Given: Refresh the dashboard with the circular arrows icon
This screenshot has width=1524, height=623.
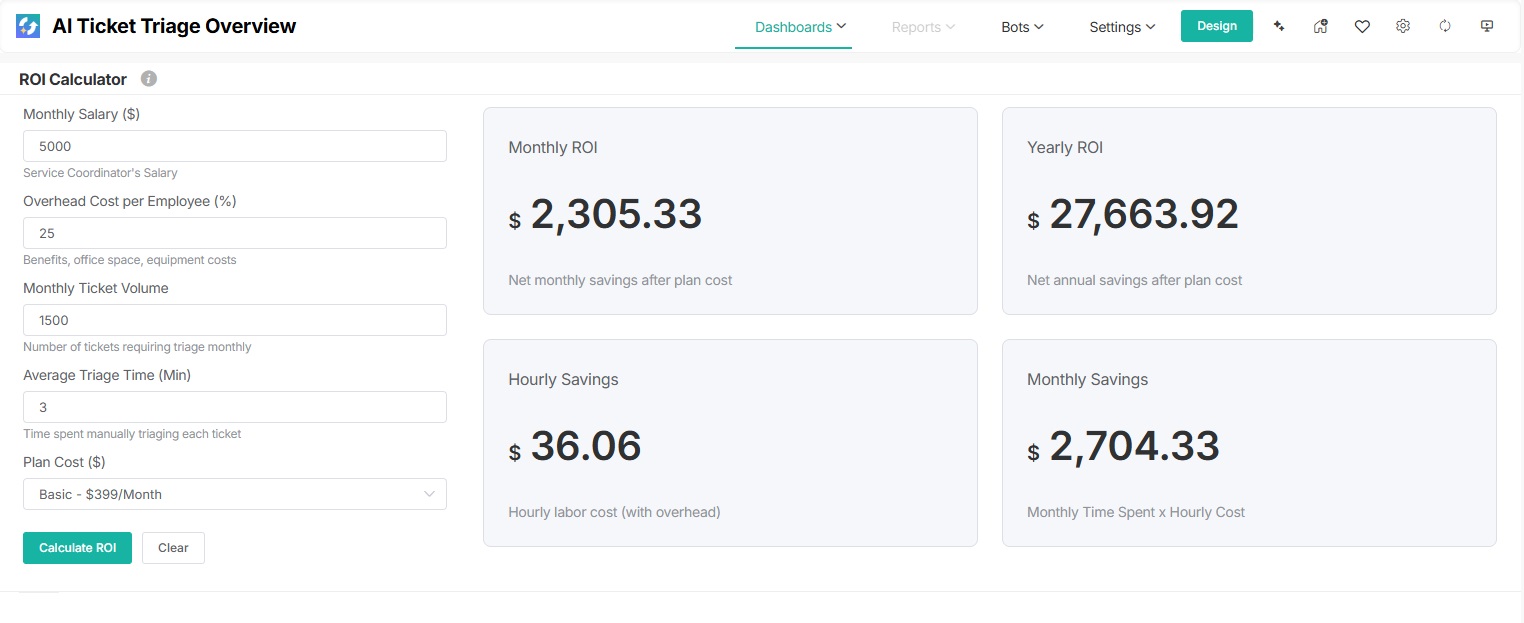Looking at the screenshot, I should (x=1445, y=27).
